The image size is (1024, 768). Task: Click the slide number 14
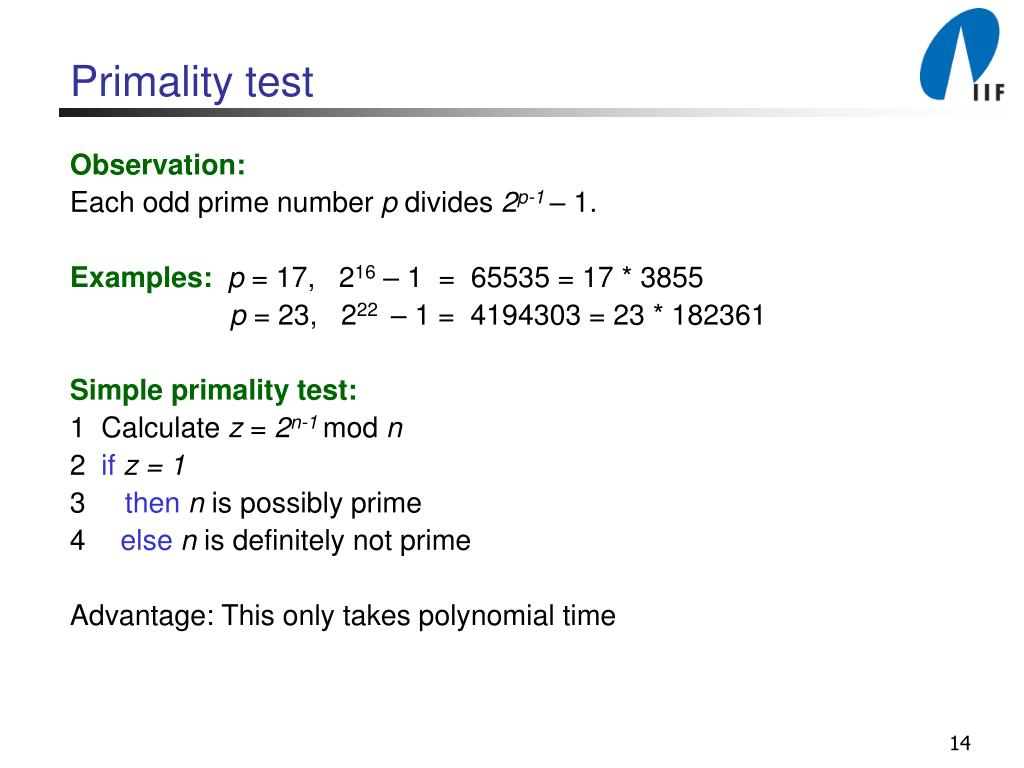coord(960,743)
